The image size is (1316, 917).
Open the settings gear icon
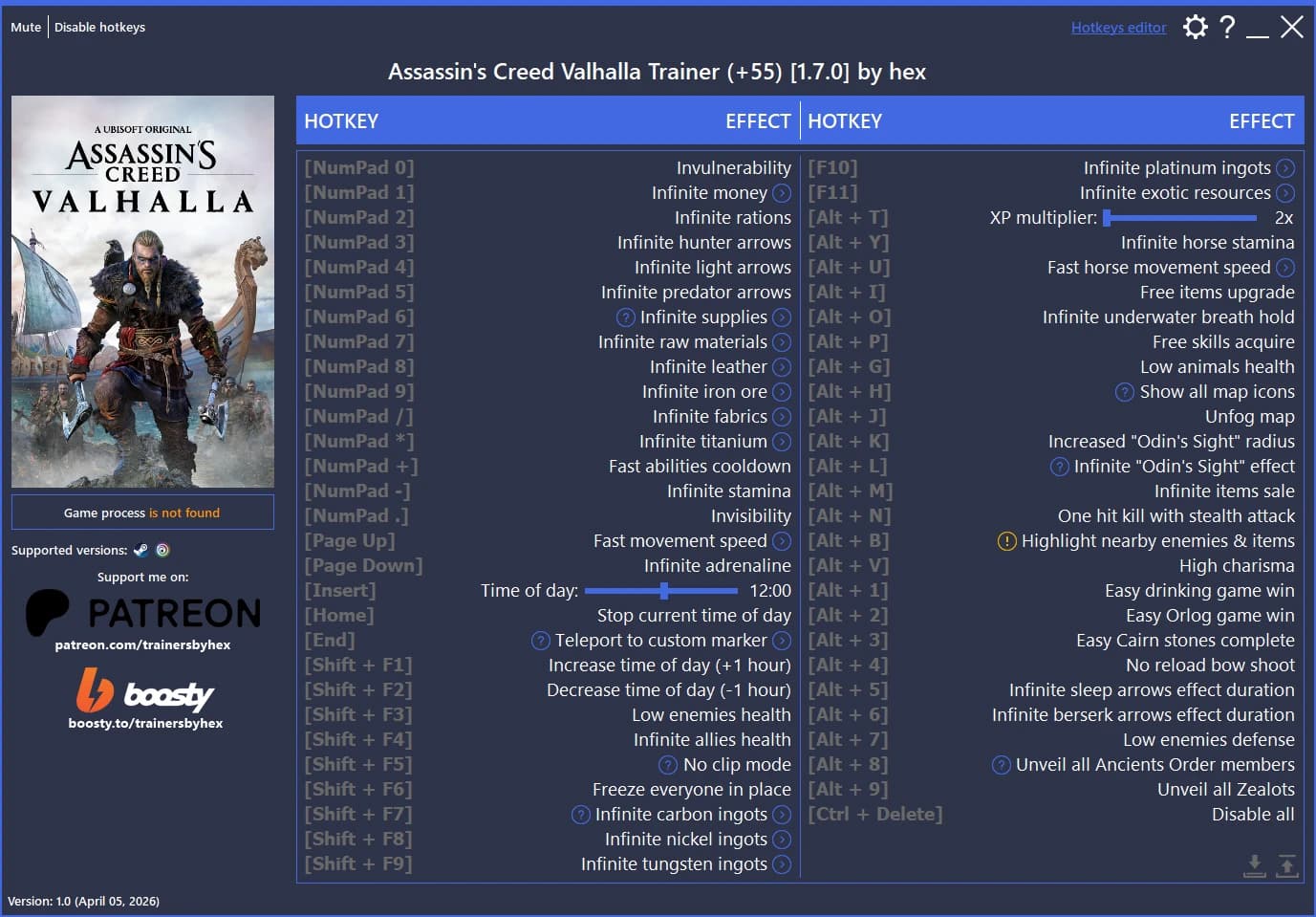pyautogui.click(x=1195, y=27)
